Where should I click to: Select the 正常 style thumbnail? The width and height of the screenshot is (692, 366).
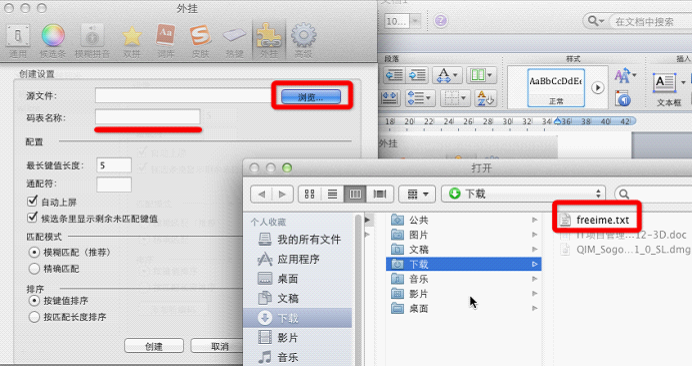556,88
